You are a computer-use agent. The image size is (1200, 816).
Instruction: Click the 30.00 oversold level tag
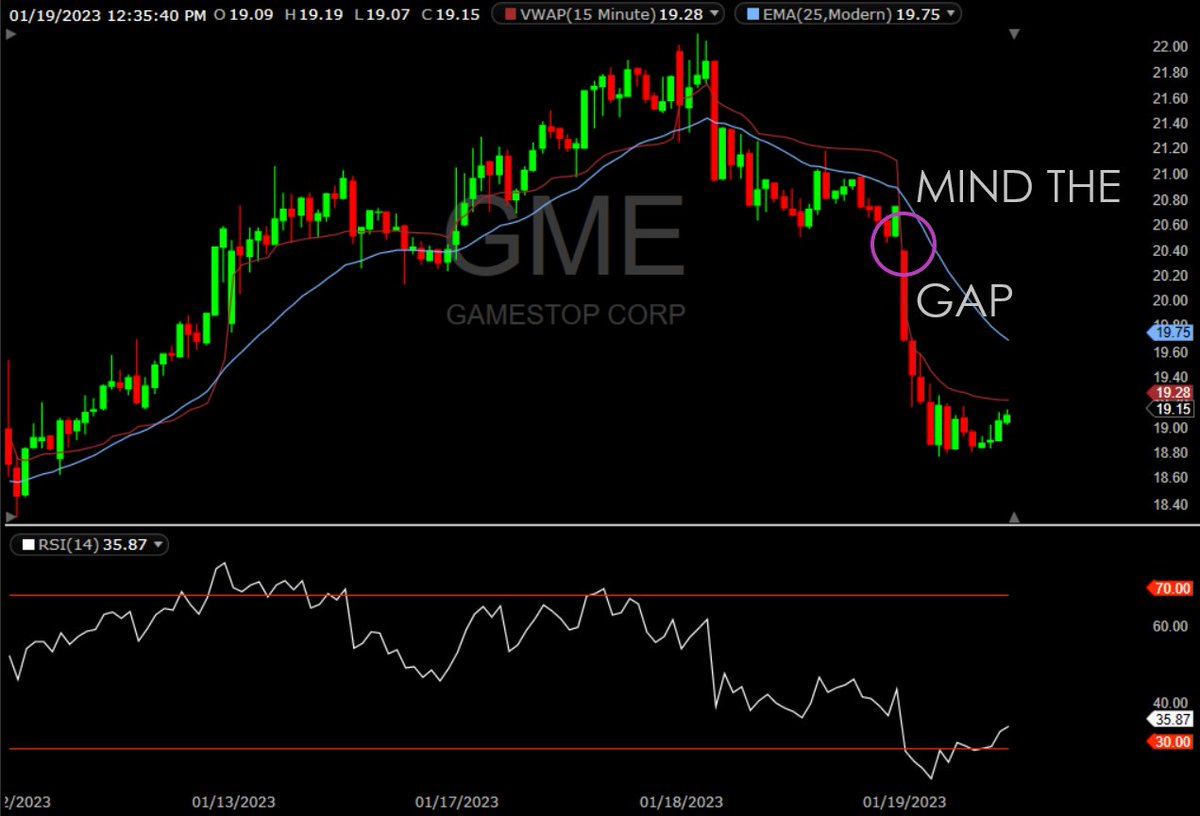1168,742
